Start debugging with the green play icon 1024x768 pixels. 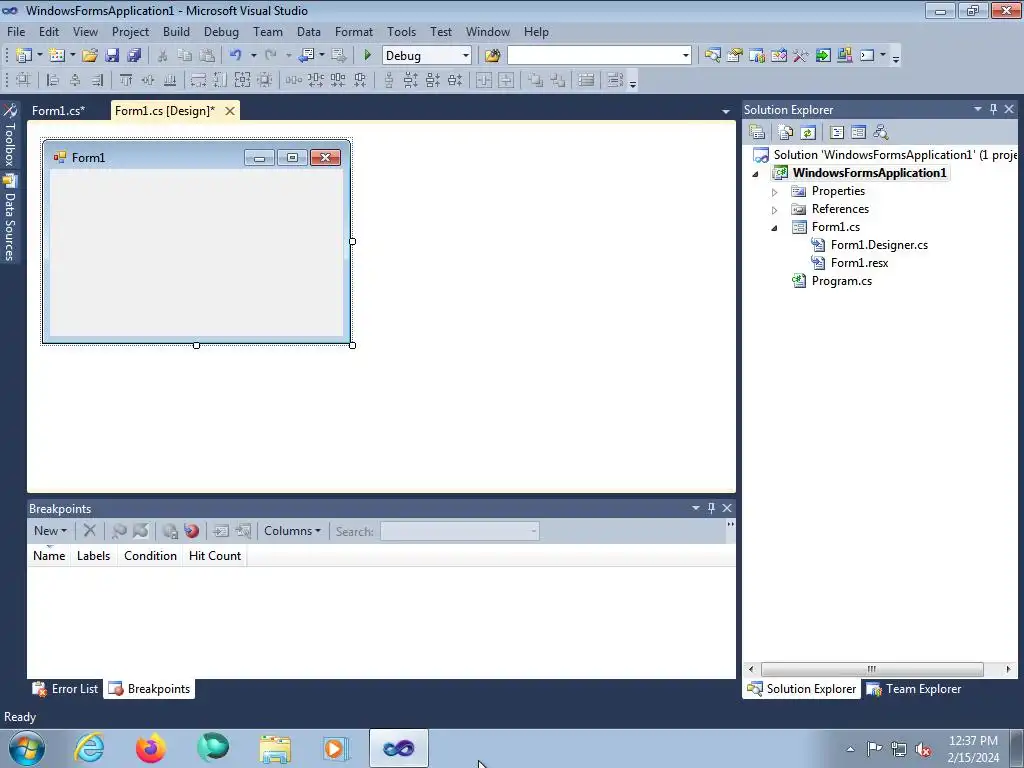(367, 56)
